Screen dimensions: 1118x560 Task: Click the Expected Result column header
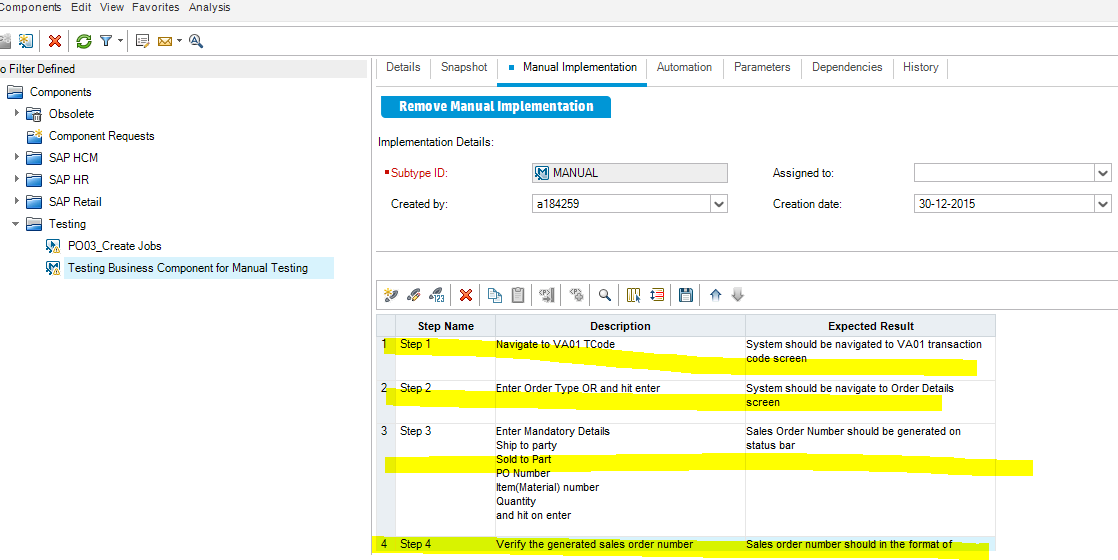pyautogui.click(x=871, y=326)
